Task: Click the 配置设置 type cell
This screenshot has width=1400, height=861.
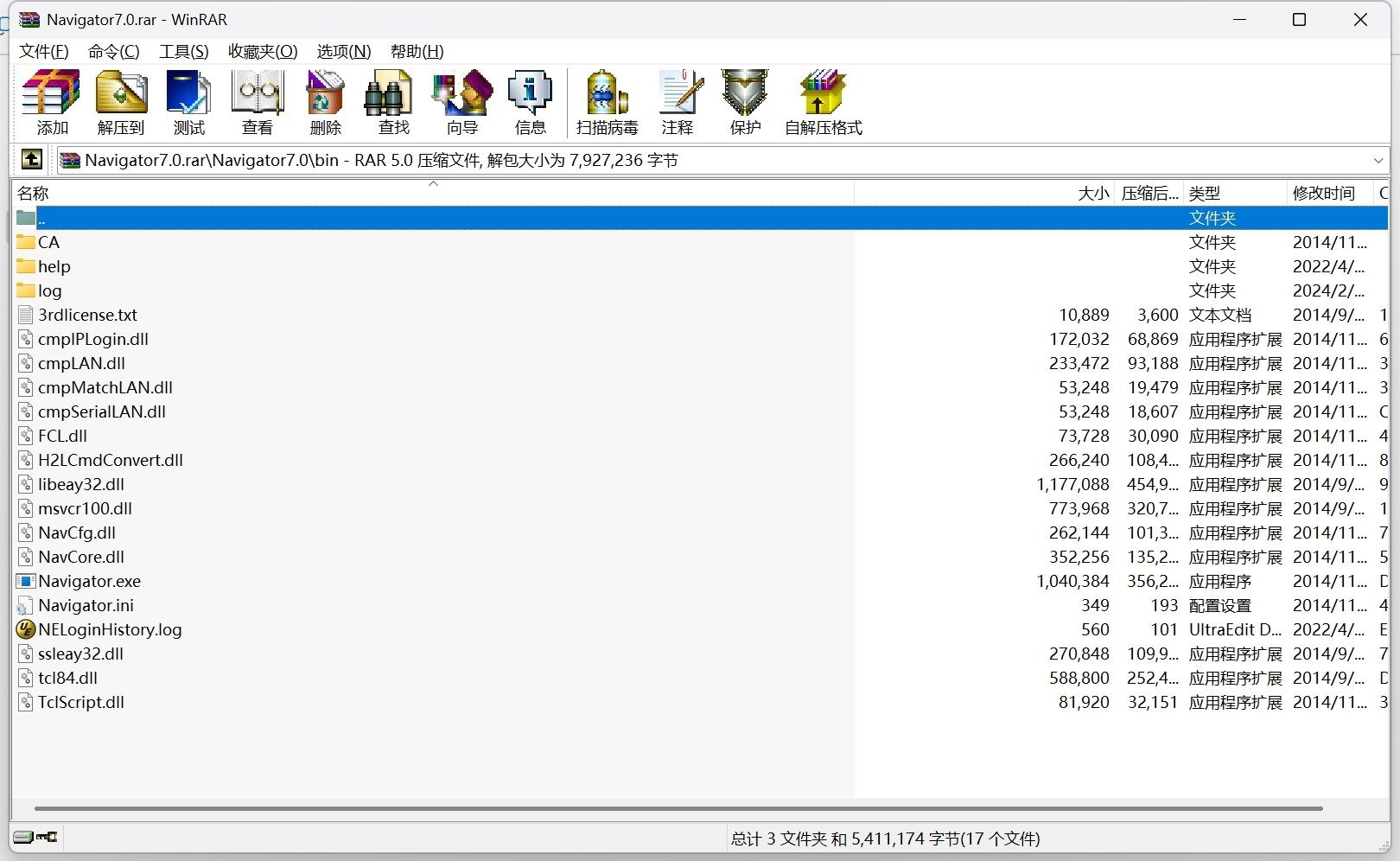Action: [x=1220, y=605]
